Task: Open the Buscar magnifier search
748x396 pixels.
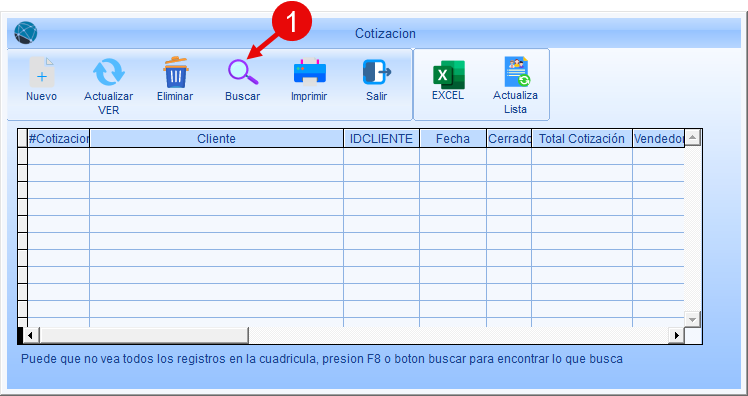Action: pos(243,72)
